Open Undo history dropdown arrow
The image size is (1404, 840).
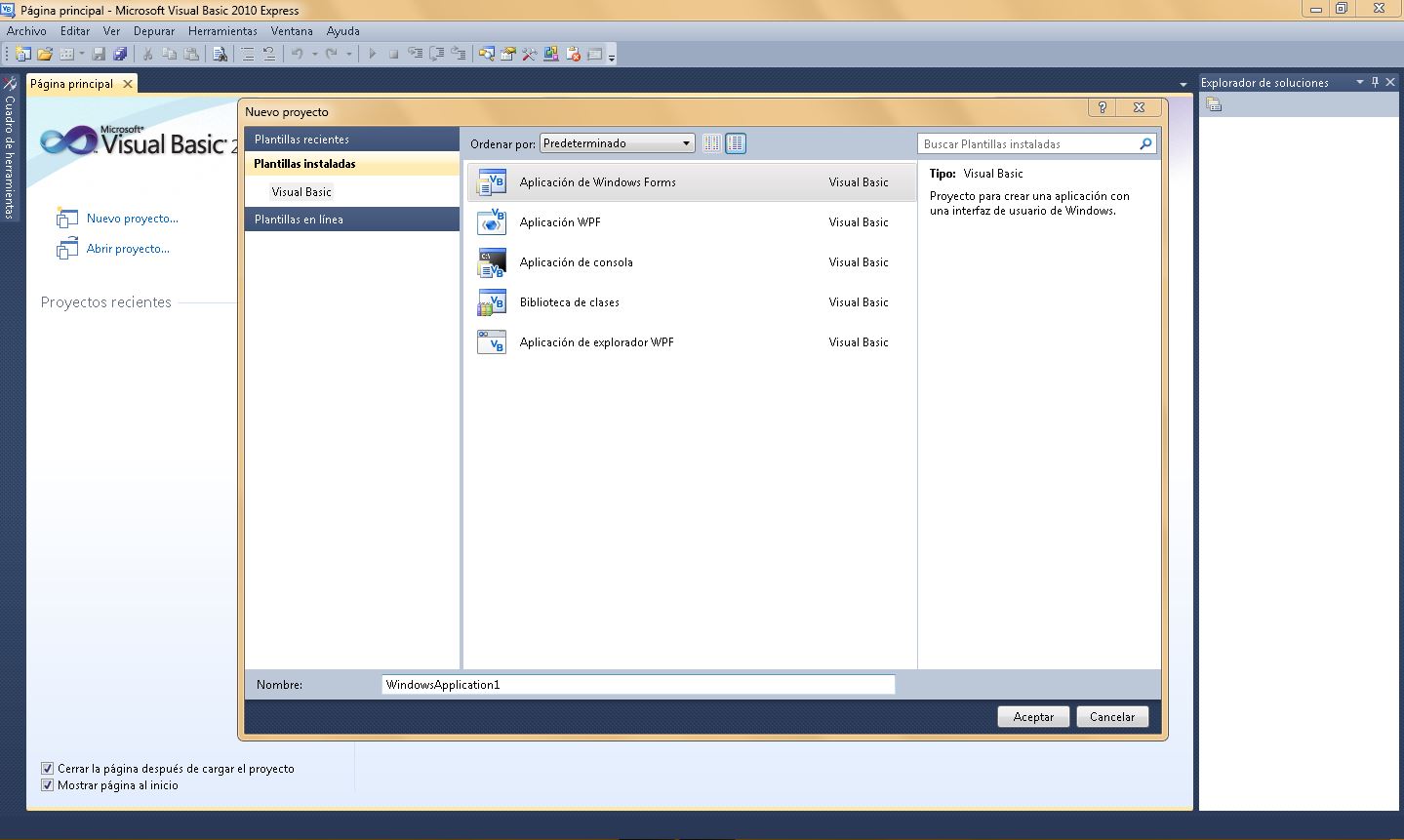coord(314,55)
